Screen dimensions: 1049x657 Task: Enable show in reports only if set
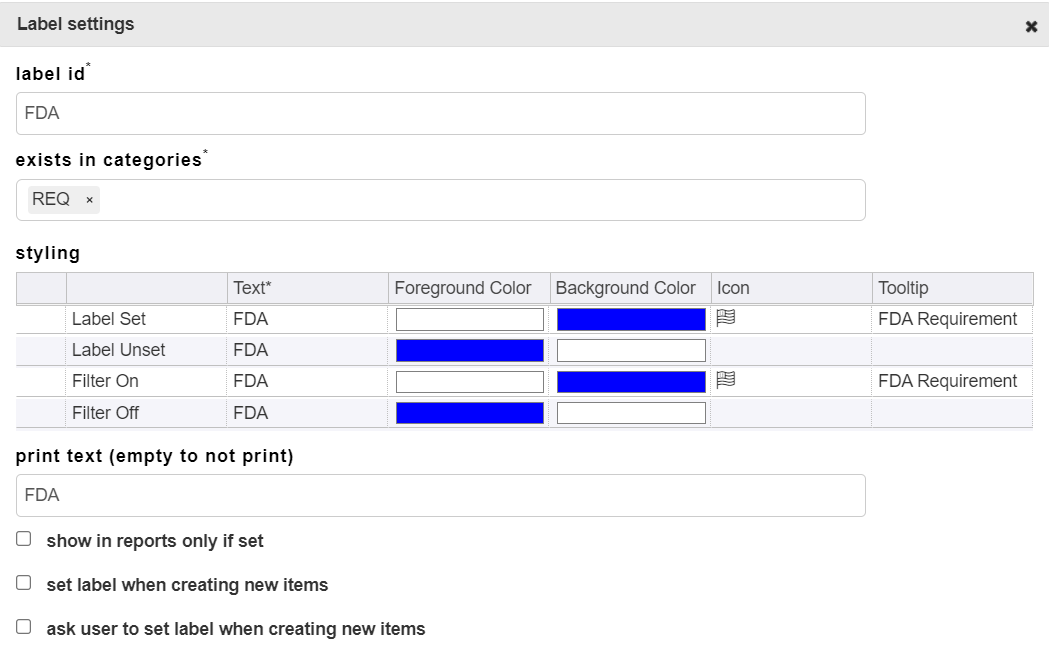tap(23, 539)
